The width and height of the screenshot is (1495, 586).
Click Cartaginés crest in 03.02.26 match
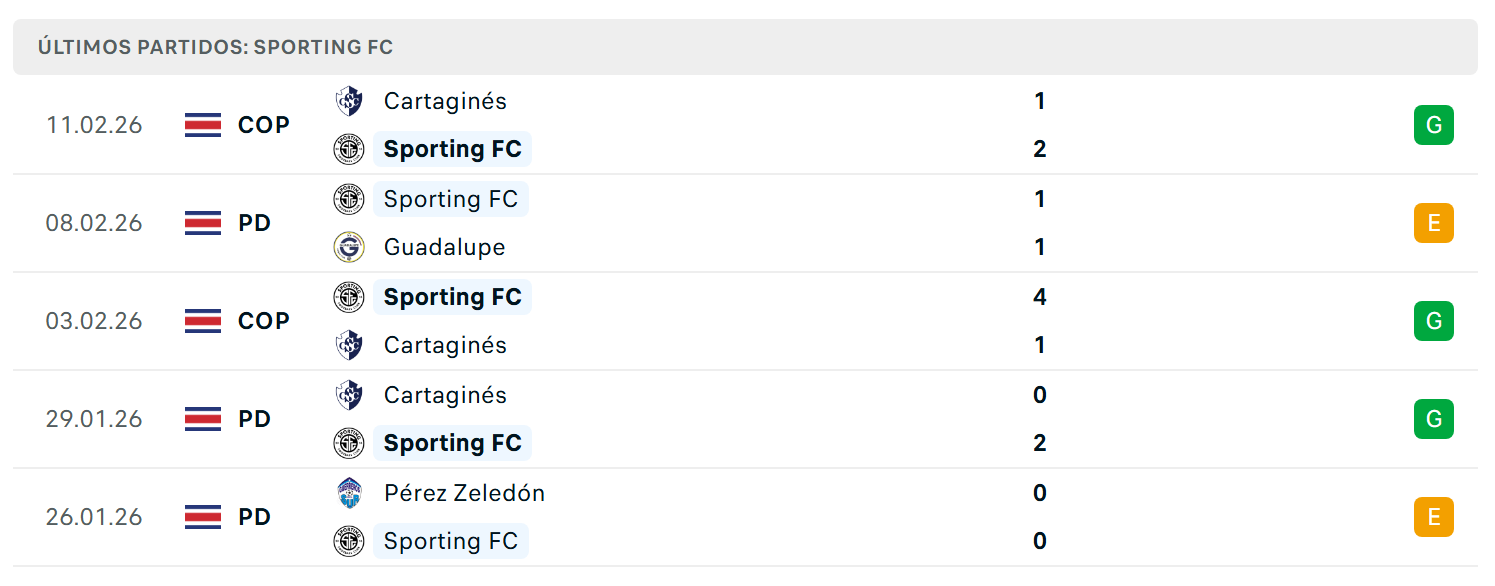coord(349,345)
